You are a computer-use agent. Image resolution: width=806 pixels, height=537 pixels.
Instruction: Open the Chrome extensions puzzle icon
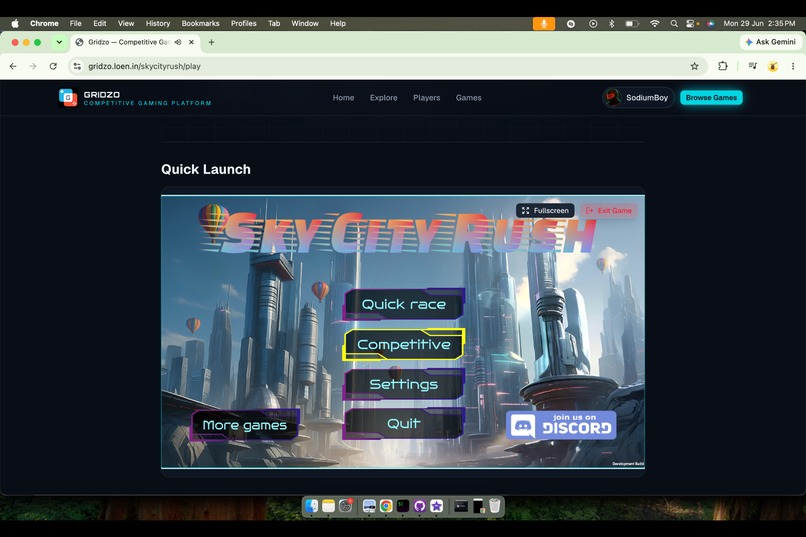pos(723,66)
